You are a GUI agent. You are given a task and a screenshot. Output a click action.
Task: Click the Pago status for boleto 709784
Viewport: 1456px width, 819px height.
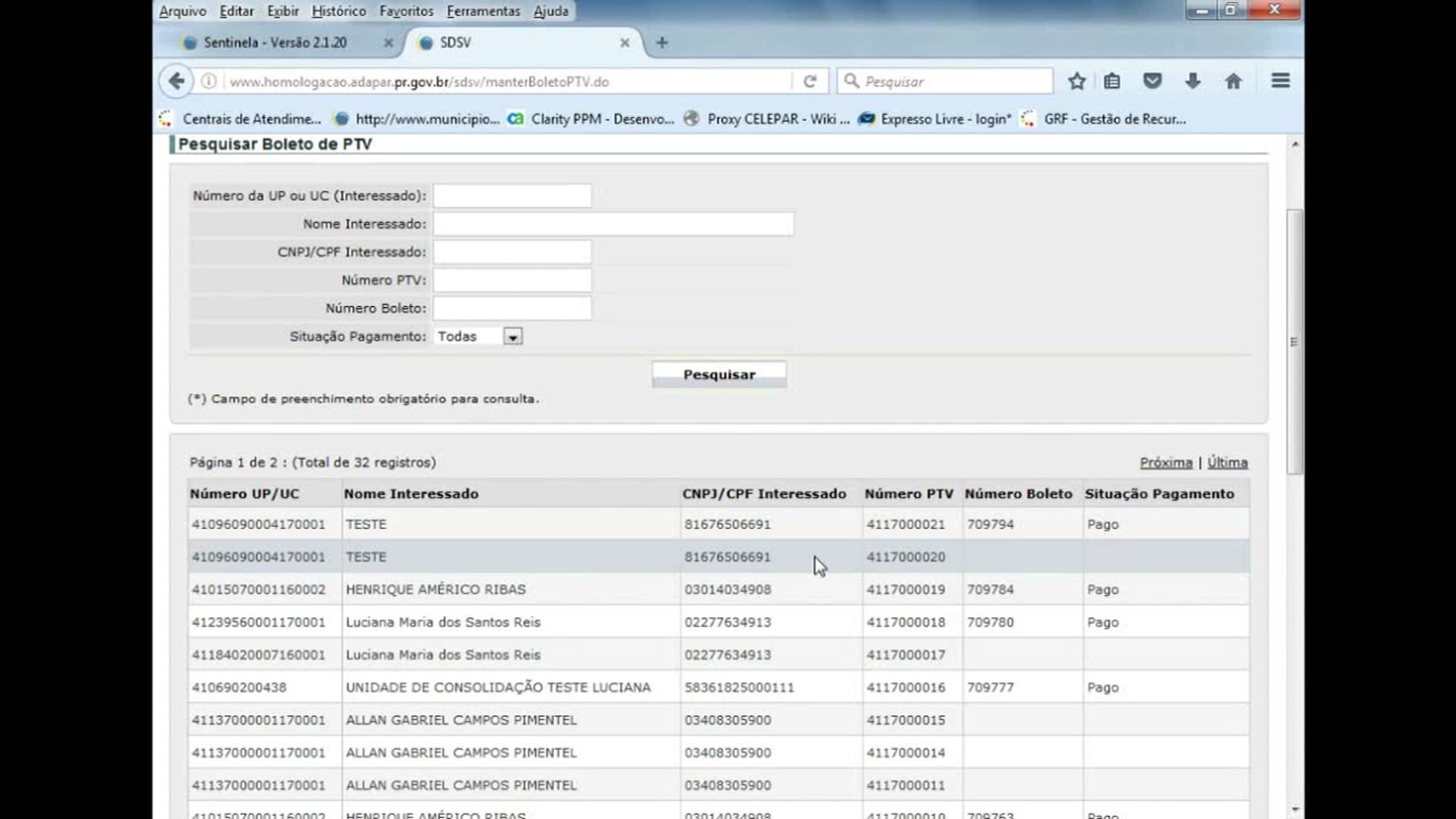tap(1102, 589)
